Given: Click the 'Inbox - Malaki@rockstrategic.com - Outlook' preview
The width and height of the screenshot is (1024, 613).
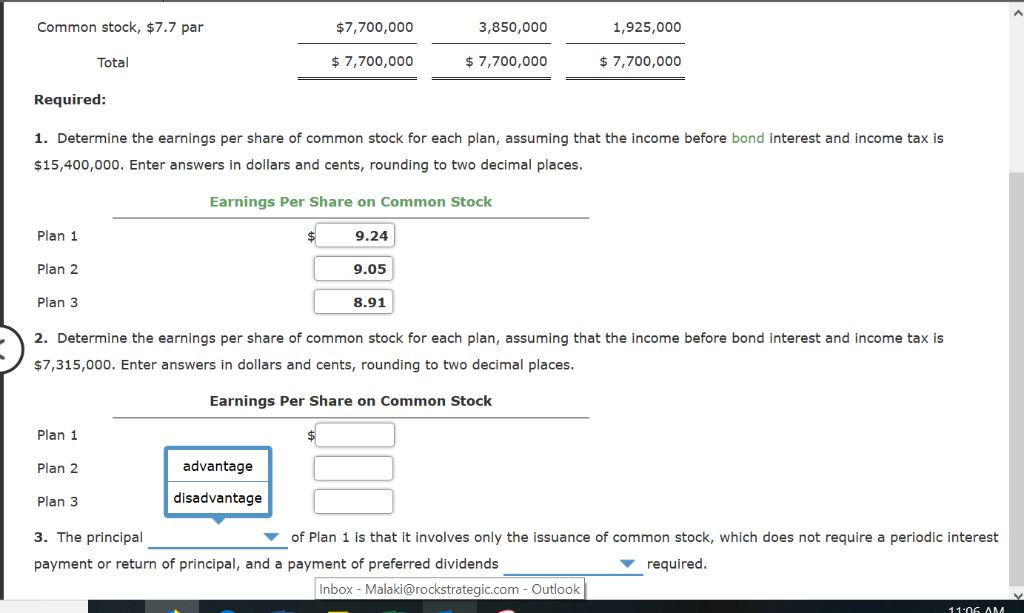Looking at the screenshot, I should point(448,589).
